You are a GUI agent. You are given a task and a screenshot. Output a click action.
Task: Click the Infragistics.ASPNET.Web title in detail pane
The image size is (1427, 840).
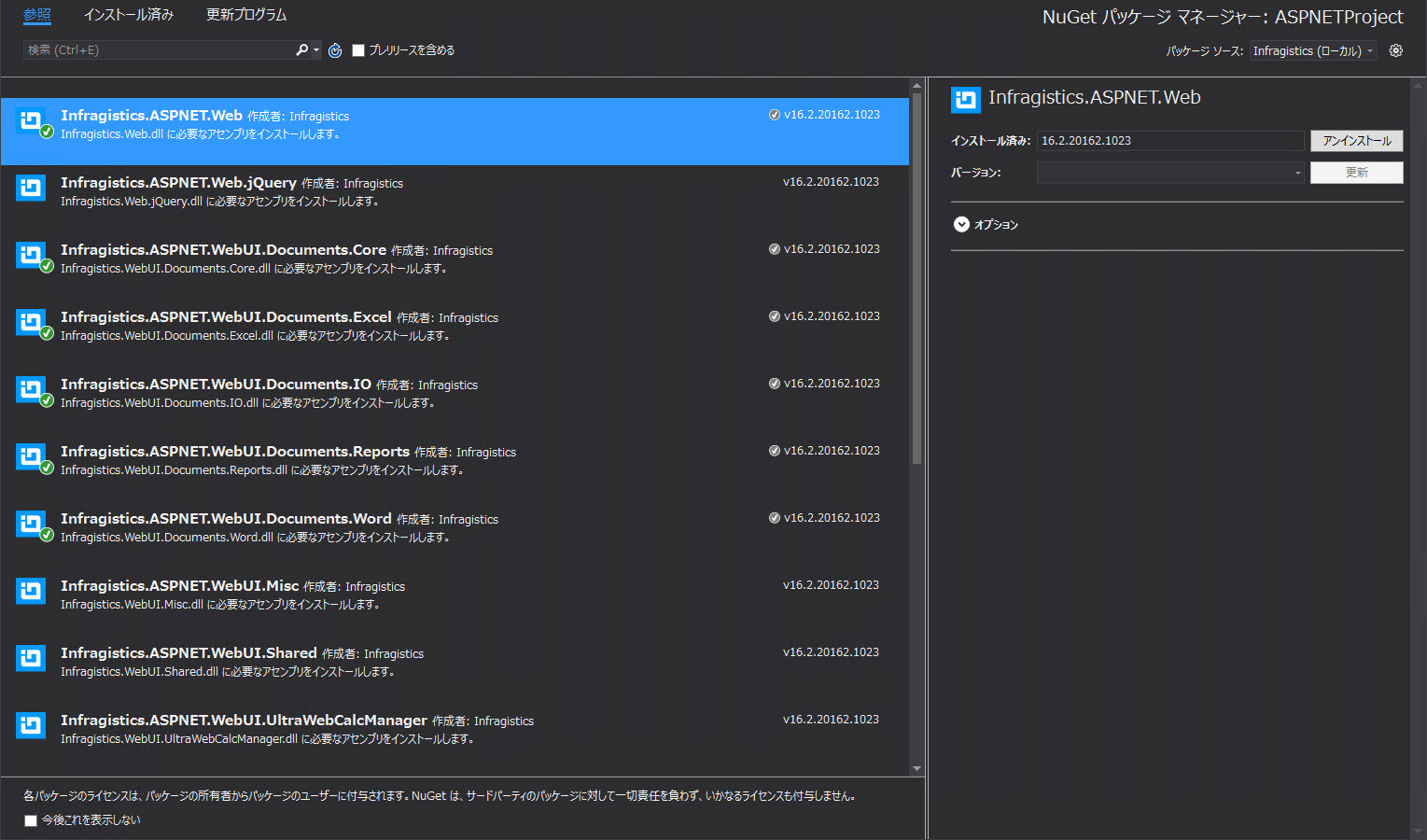1094,97
